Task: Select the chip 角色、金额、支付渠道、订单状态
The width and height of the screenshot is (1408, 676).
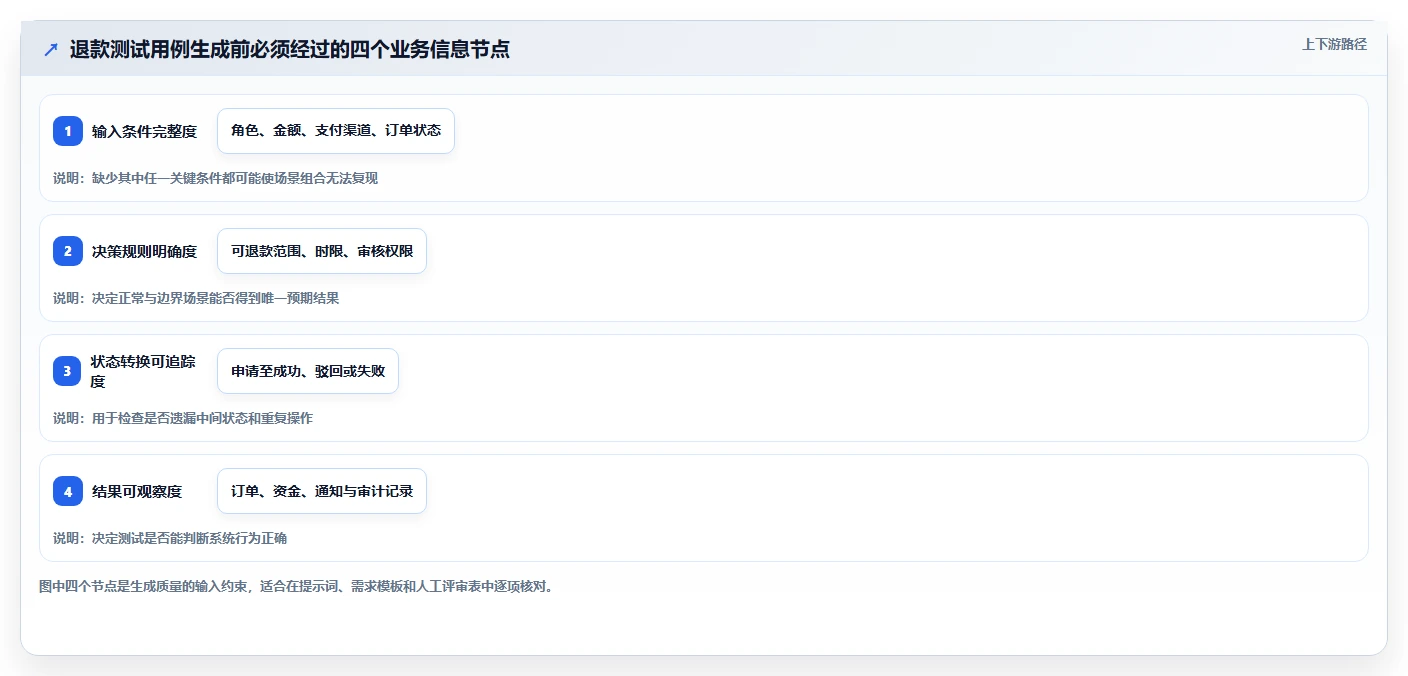Action: point(336,131)
